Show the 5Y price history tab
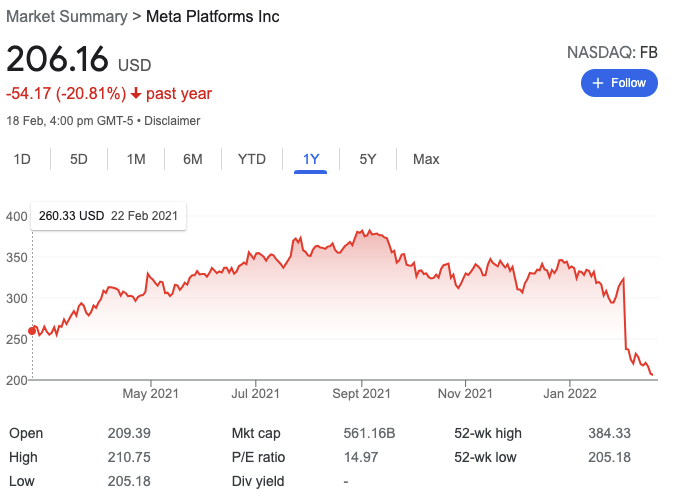Viewport: 679px width, 495px height. point(368,159)
